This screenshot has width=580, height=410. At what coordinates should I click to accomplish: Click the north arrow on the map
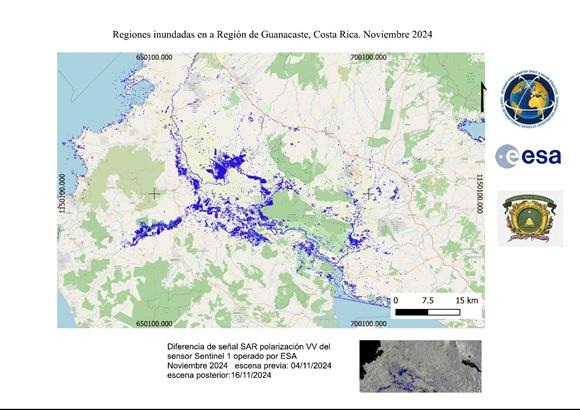(x=483, y=97)
